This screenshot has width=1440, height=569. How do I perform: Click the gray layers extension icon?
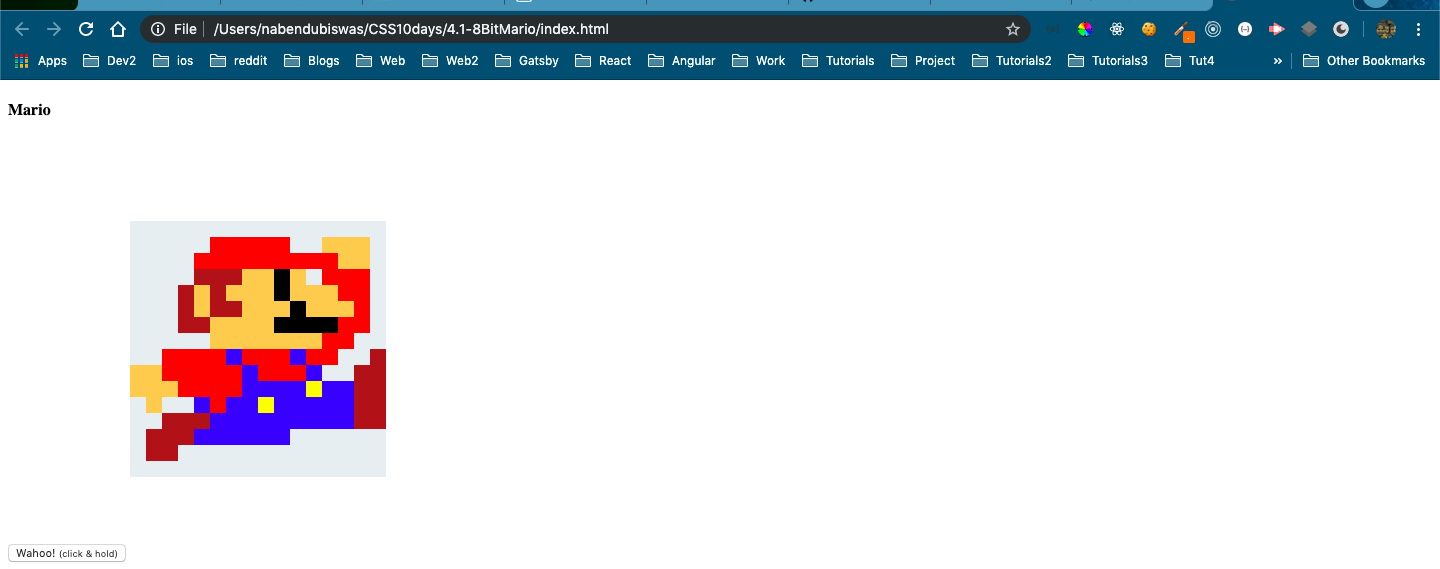[1309, 29]
